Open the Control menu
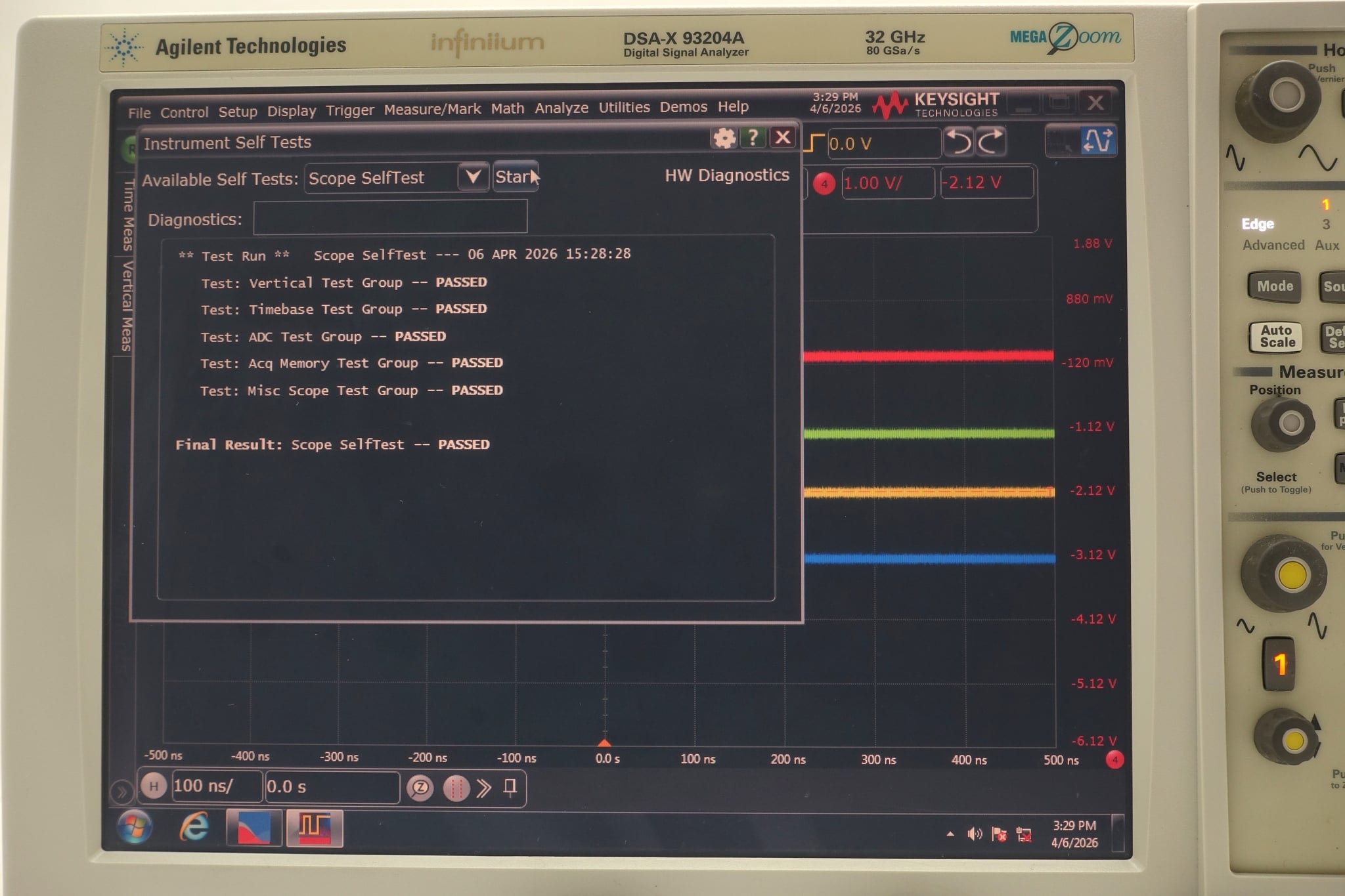This screenshot has height=896, width=1345. [x=184, y=112]
